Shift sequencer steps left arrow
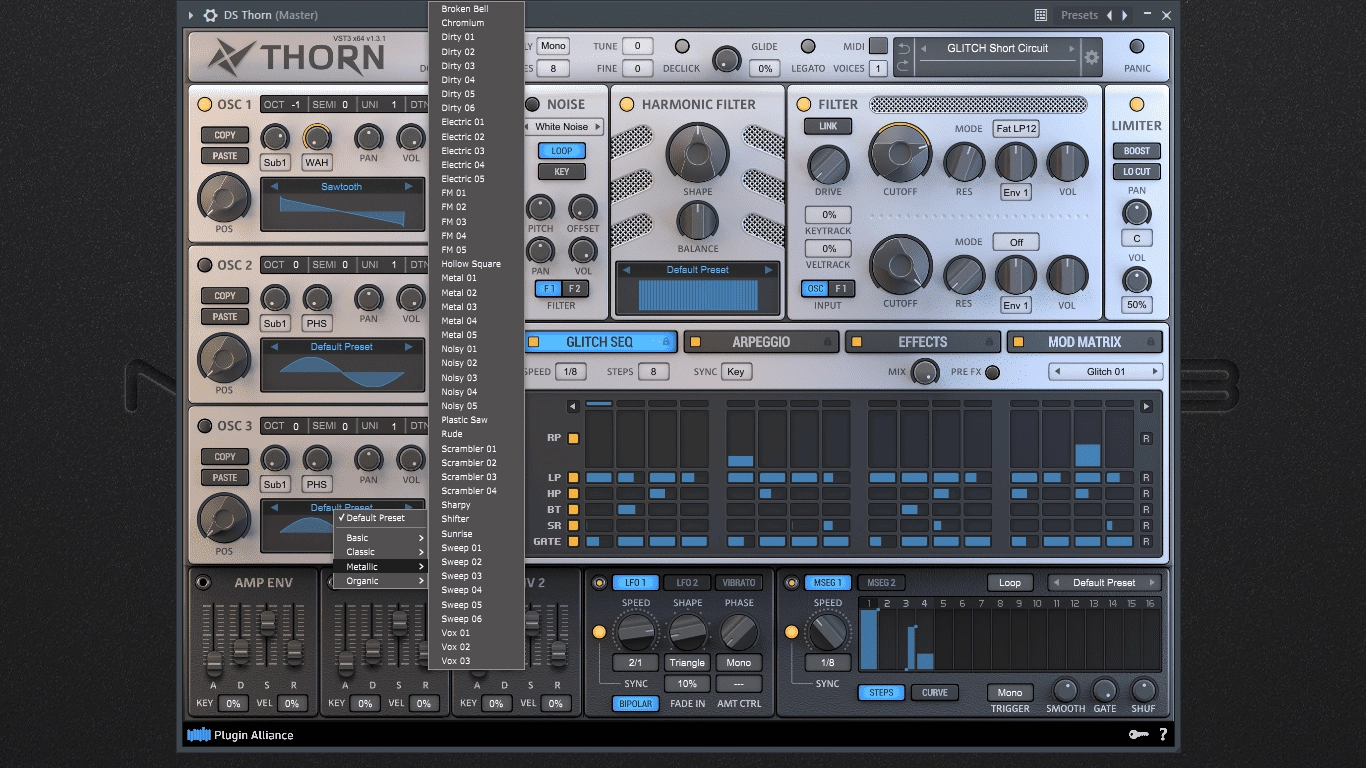 point(573,406)
